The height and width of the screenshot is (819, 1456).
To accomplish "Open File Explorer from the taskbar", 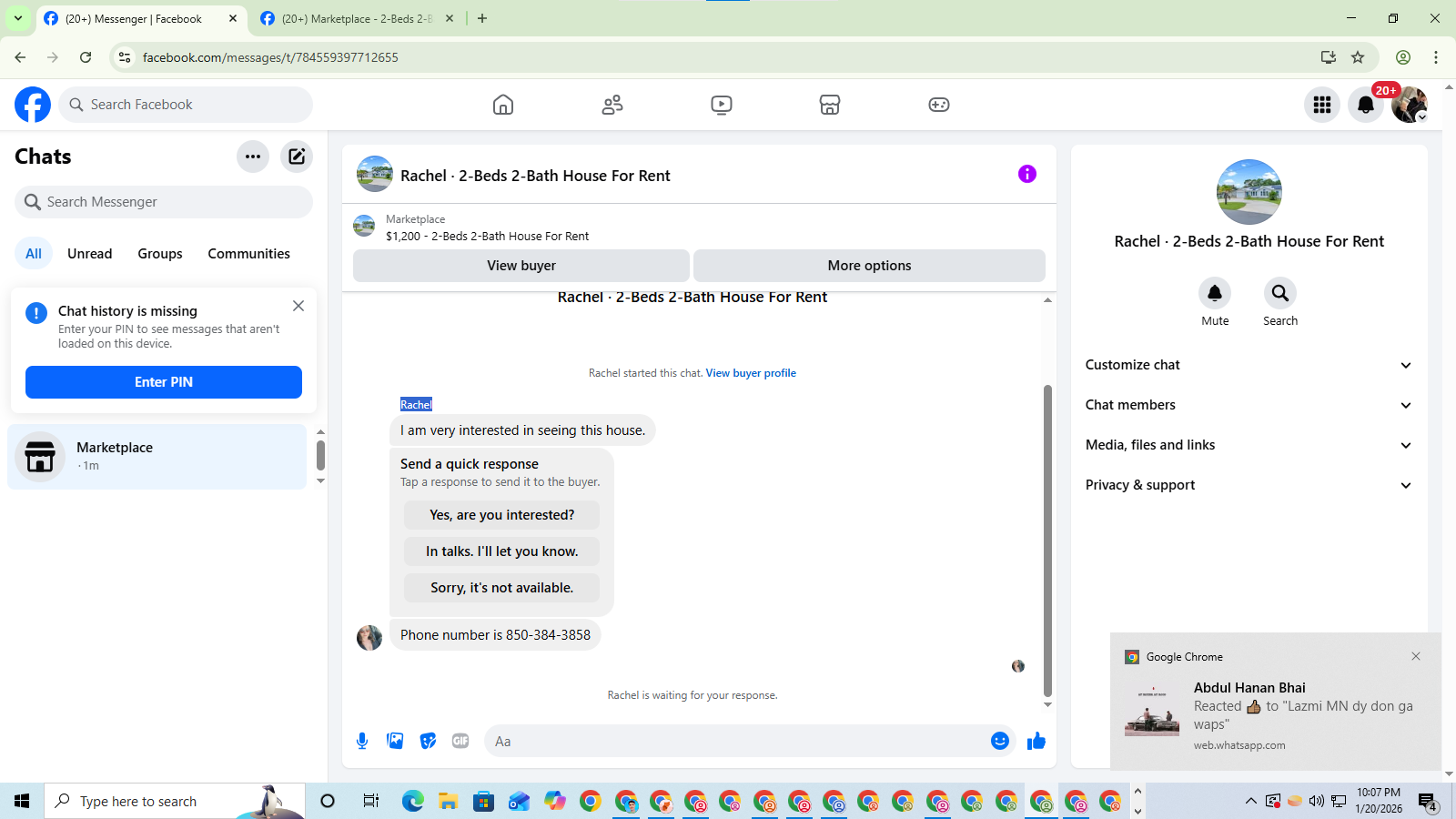I will 448,801.
